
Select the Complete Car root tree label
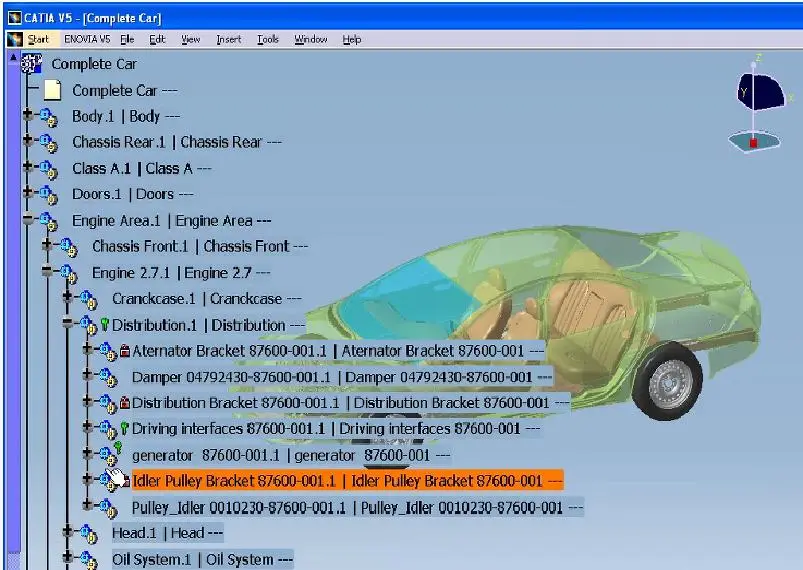[x=94, y=64]
